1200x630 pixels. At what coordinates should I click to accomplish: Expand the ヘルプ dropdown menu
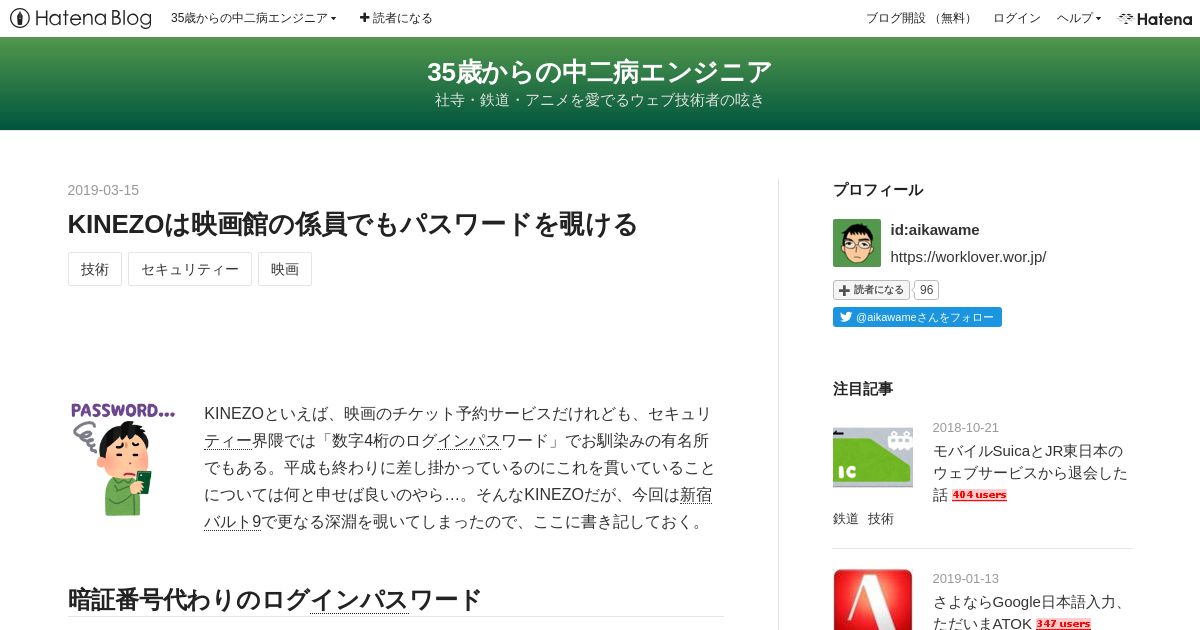[x=1079, y=18]
